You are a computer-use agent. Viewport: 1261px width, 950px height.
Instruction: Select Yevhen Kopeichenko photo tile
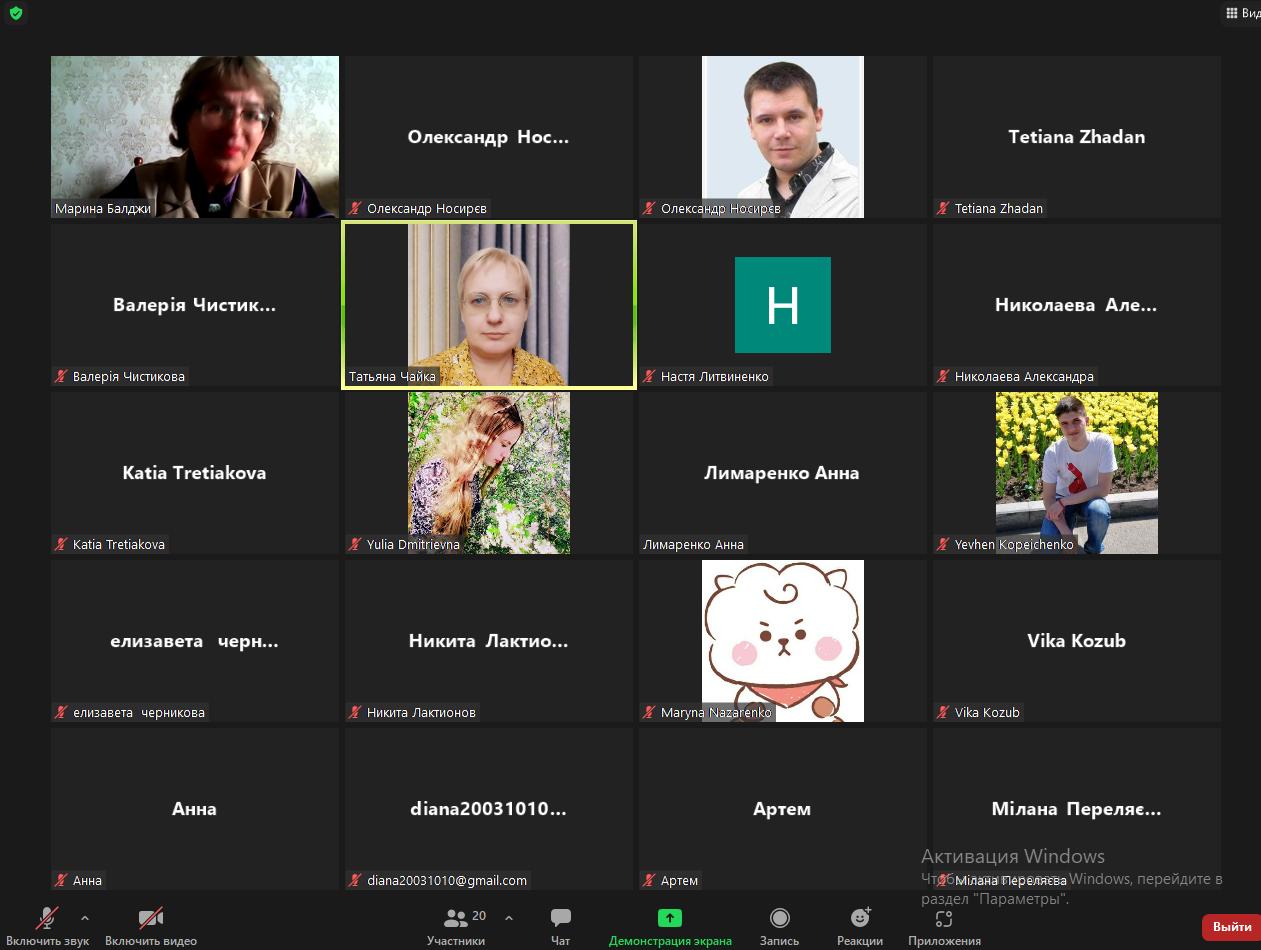point(1077,473)
